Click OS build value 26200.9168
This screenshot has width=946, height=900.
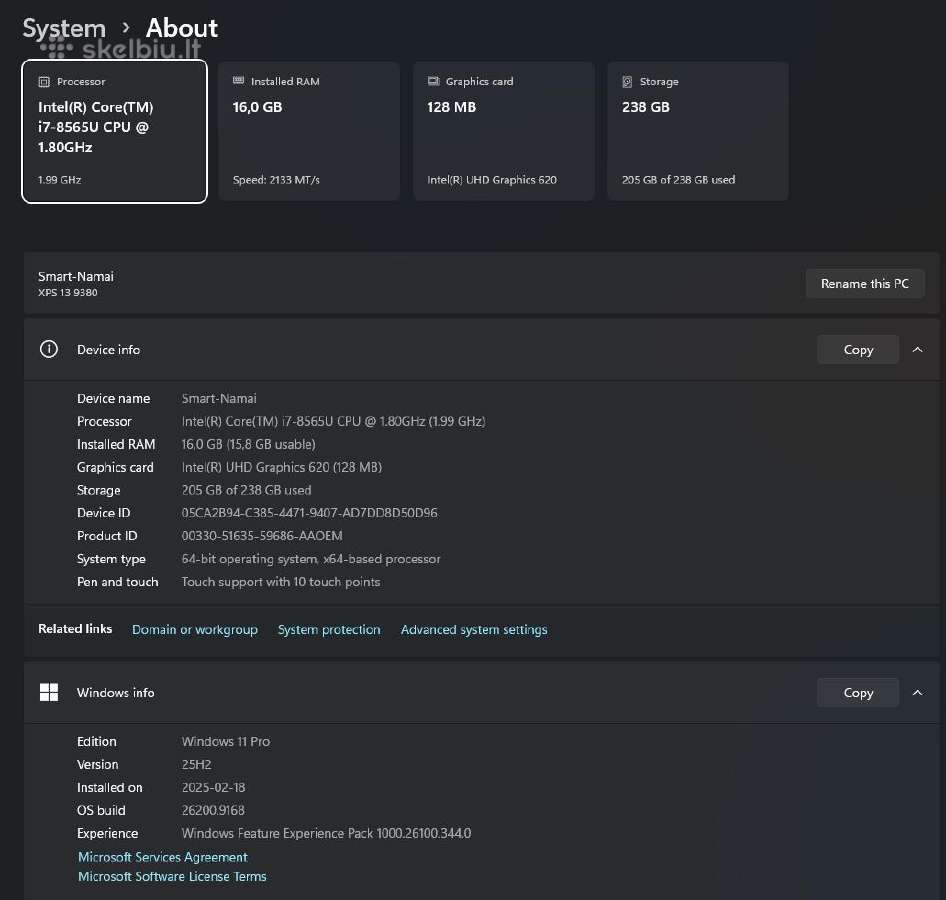point(213,810)
